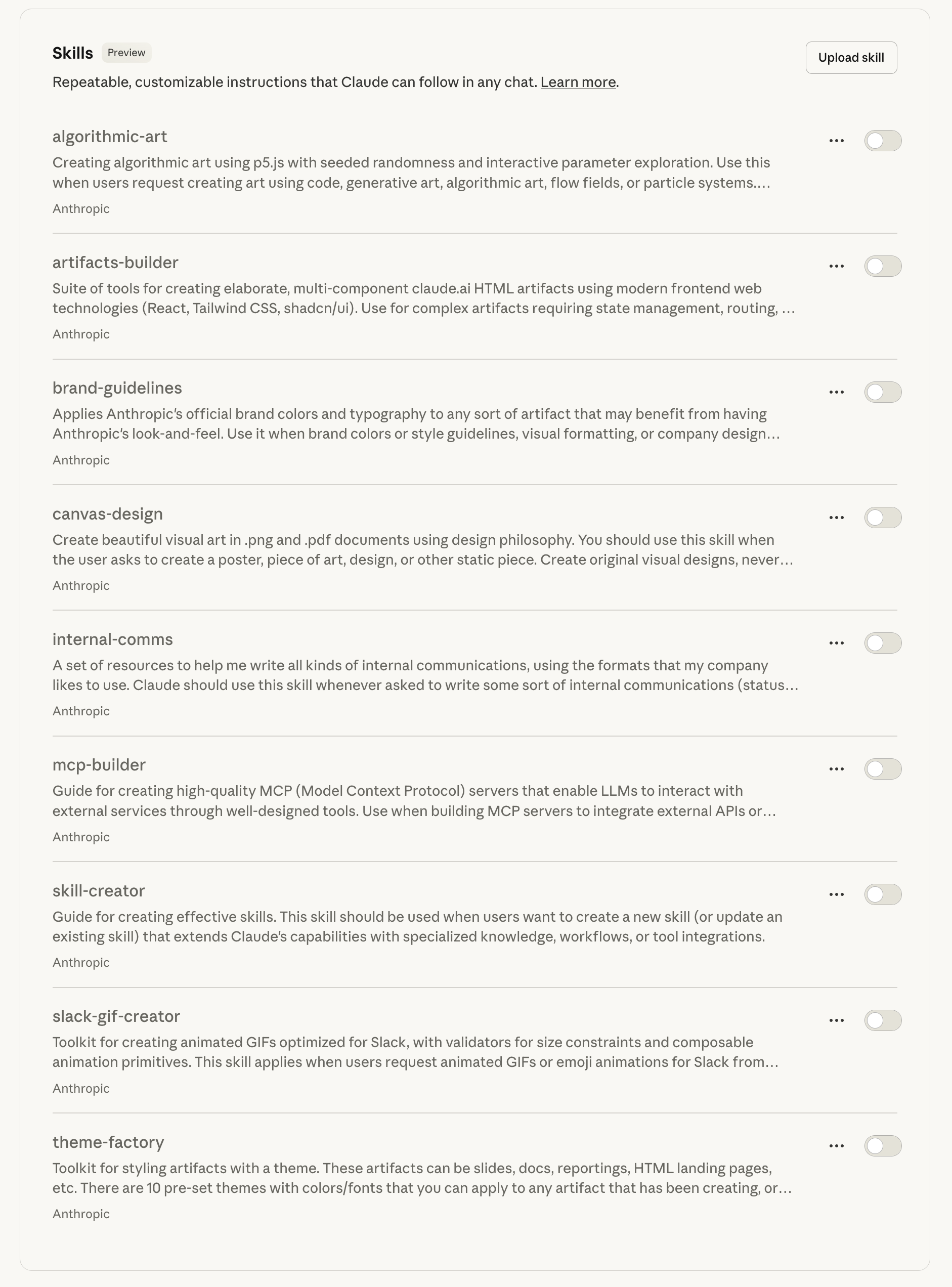The height and width of the screenshot is (1287, 952).
Task: Enable the artifacts-builder skill toggle
Action: pos(882,266)
